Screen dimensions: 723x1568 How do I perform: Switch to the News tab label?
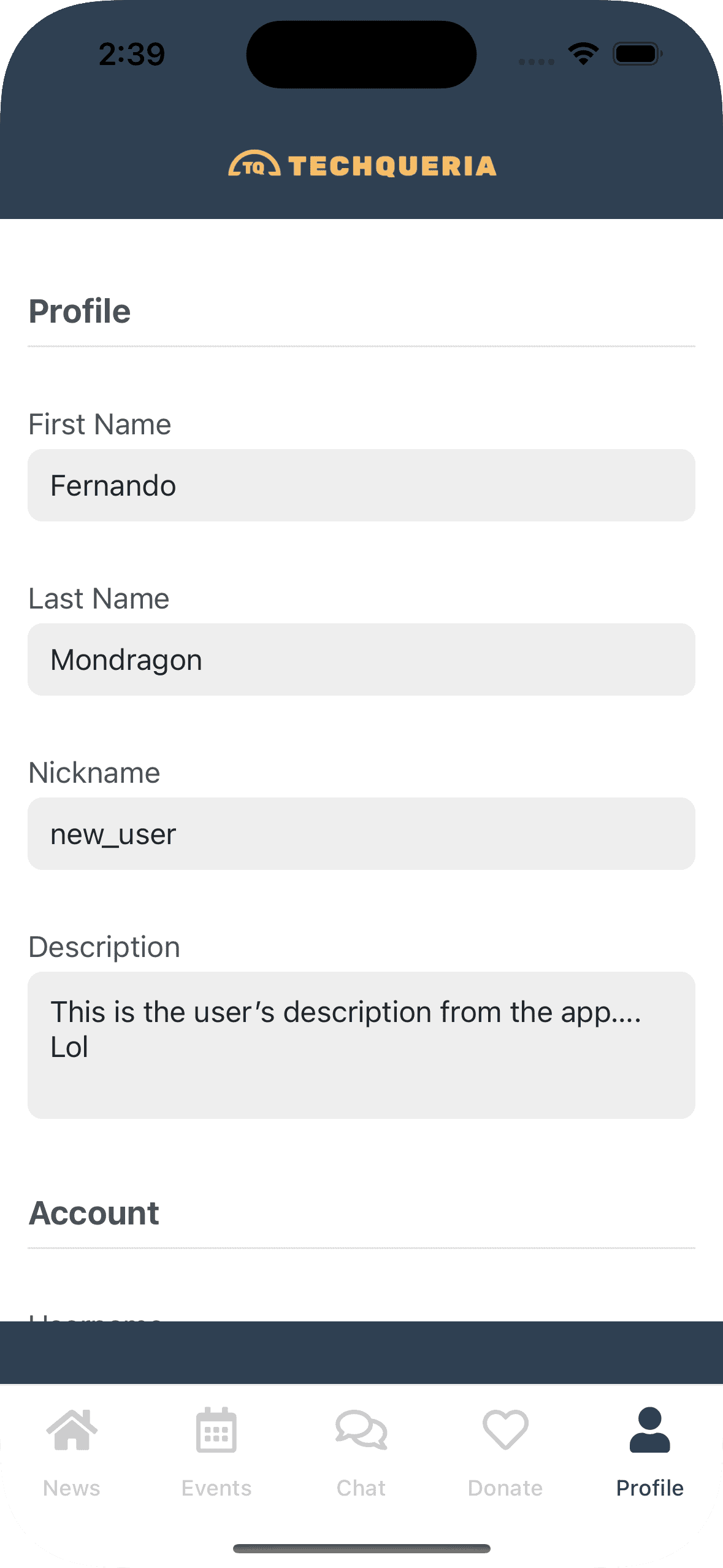click(72, 1488)
